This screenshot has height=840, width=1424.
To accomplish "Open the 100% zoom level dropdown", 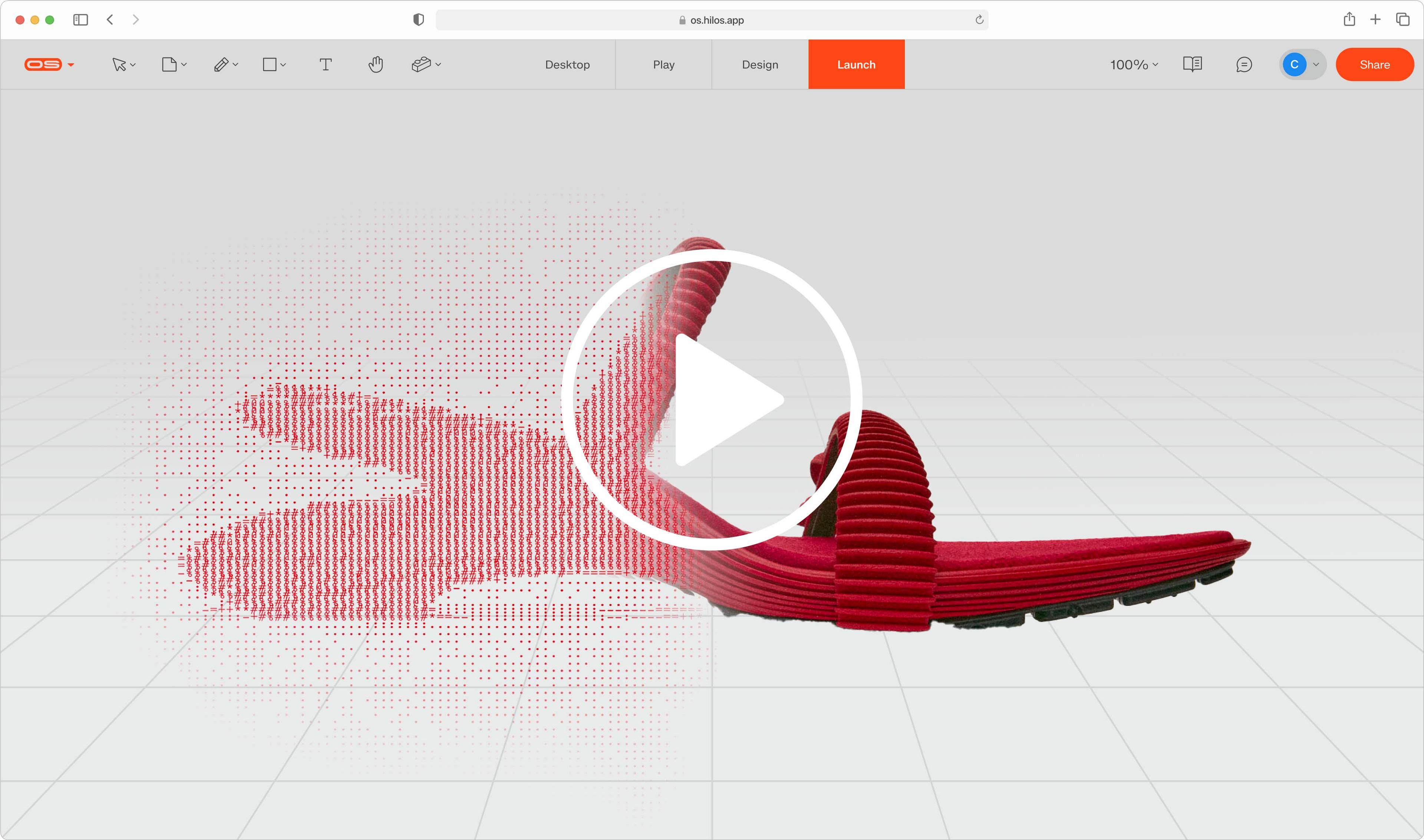I will point(1134,65).
